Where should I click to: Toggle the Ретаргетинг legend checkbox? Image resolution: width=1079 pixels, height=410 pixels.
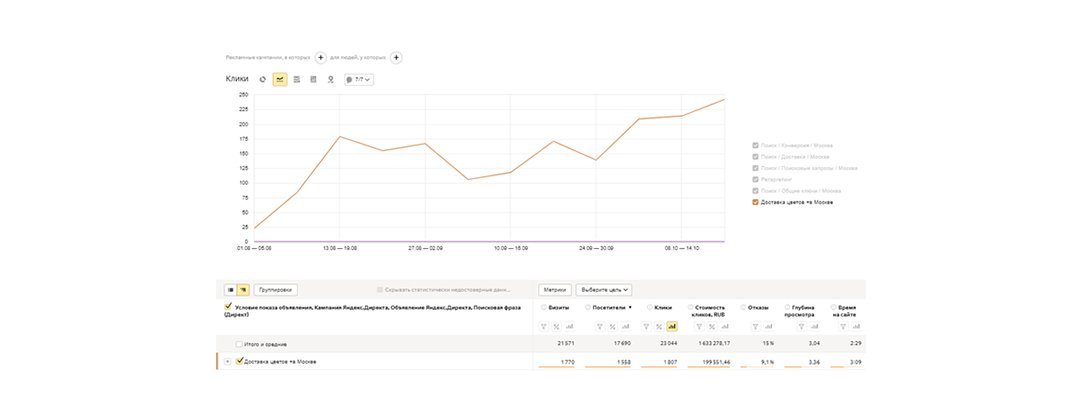pyautogui.click(x=755, y=179)
